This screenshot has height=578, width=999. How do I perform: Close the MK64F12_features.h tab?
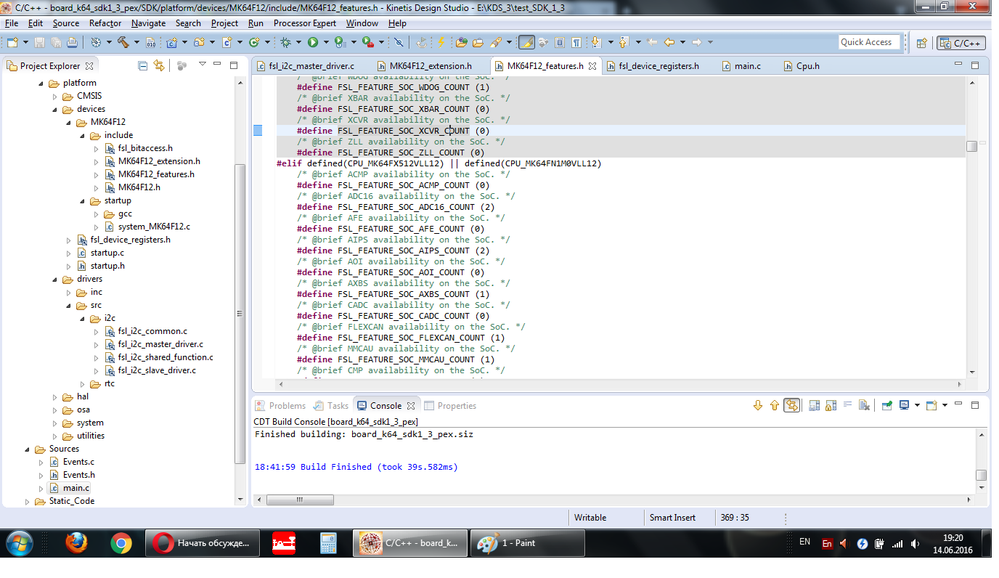coord(593,66)
